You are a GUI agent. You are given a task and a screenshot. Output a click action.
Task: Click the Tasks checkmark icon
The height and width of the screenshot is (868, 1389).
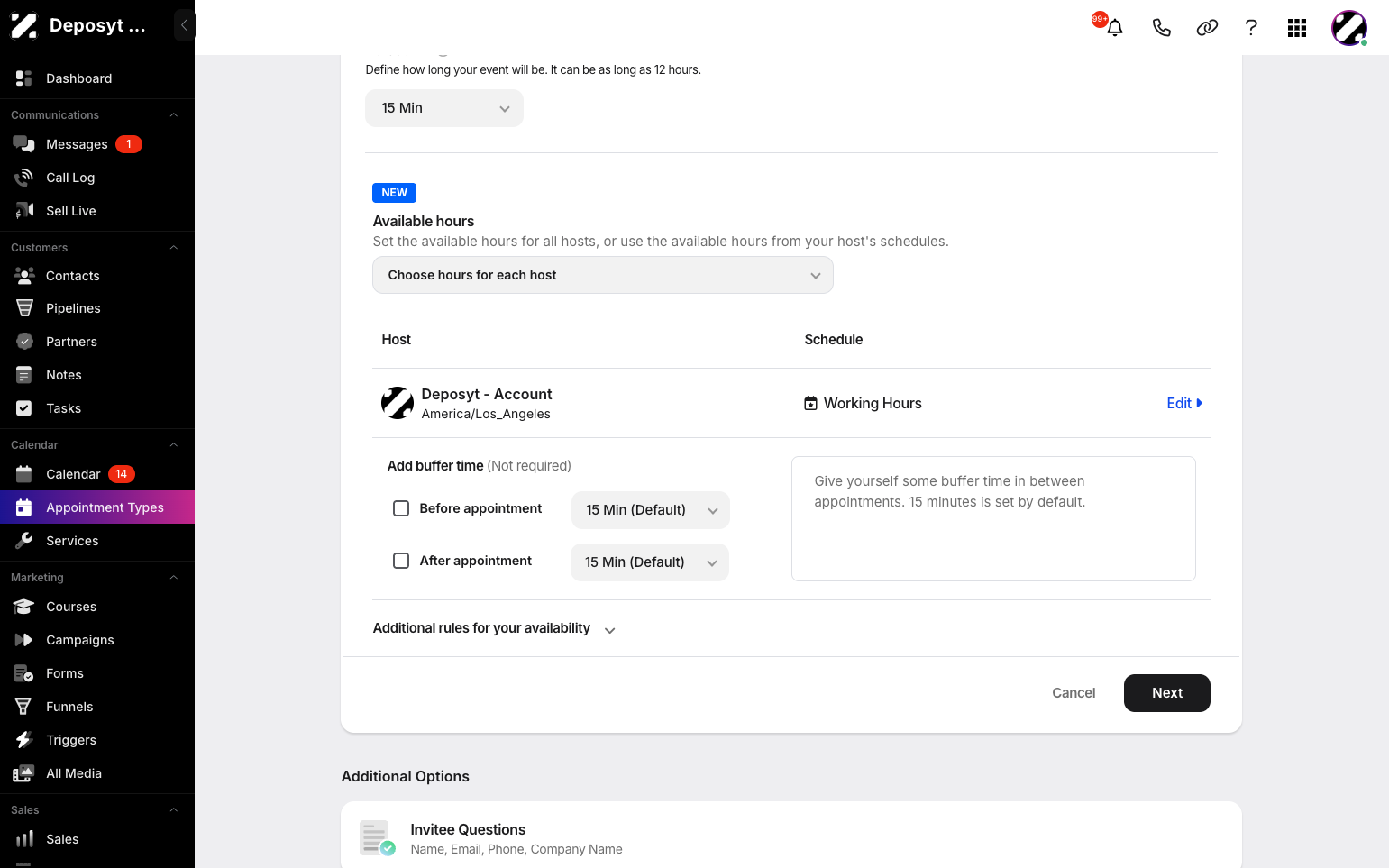coord(24,408)
